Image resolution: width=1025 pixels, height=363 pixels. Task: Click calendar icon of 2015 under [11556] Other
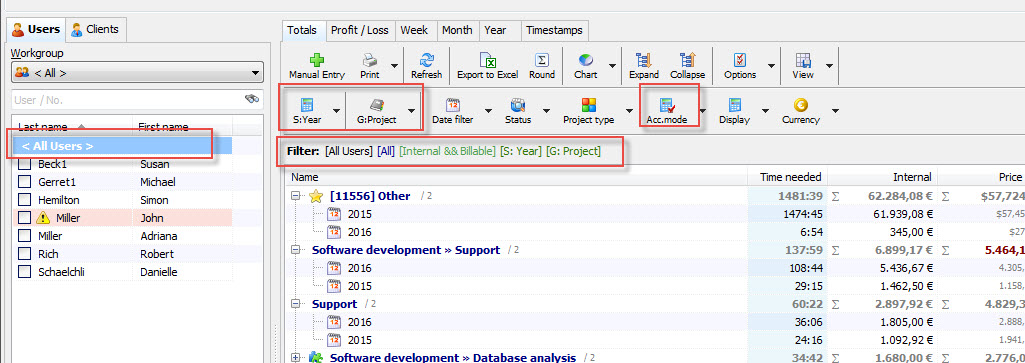334,213
